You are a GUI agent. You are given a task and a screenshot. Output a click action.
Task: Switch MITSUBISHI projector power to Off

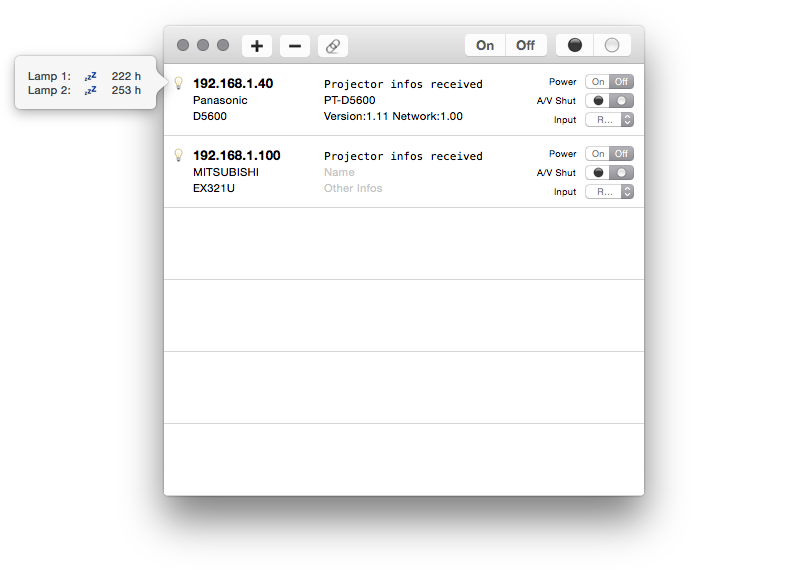(622, 154)
